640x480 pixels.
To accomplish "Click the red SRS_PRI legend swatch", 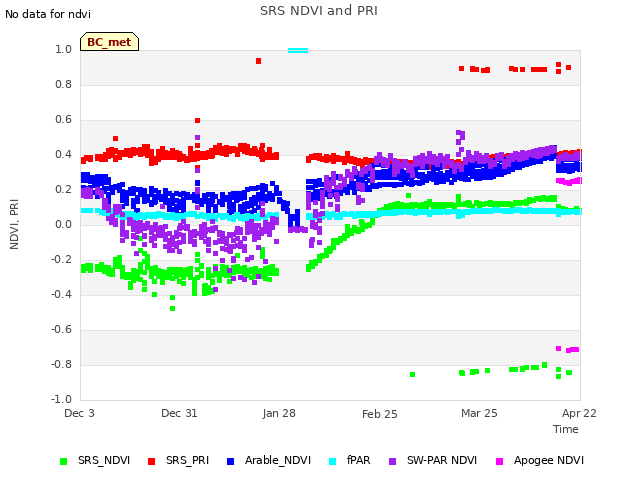I will tap(151, 461).
